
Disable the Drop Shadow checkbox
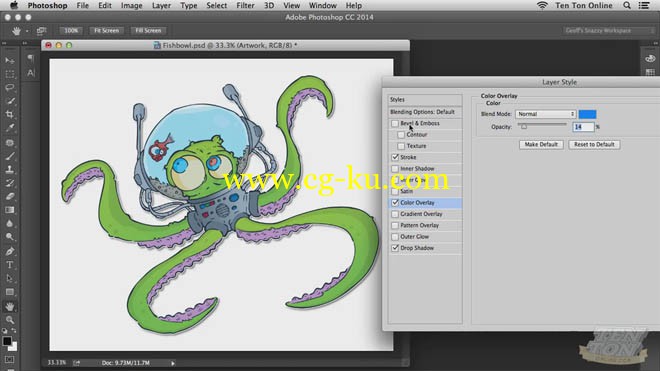click(x=395, y=248)
